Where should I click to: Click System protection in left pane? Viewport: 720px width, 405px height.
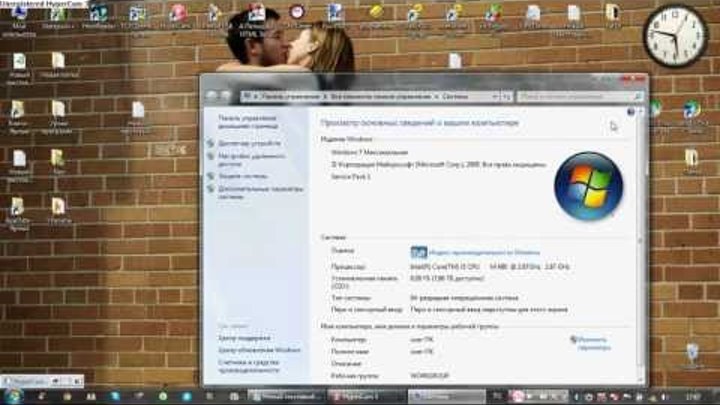[243, 176]
